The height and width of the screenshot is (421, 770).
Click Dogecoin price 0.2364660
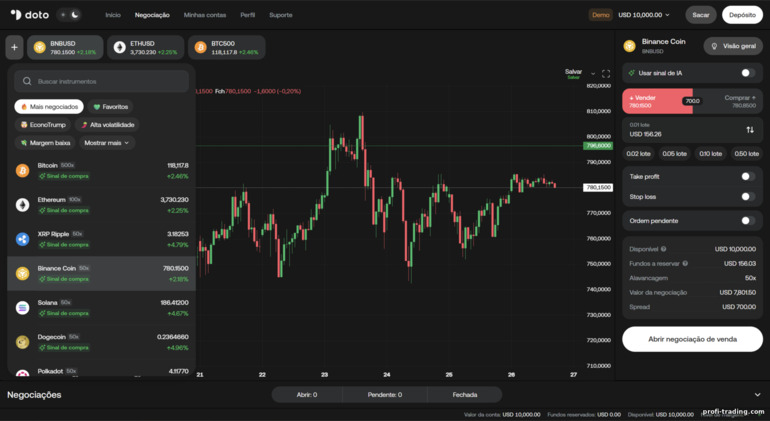click(x=172, y=337)
